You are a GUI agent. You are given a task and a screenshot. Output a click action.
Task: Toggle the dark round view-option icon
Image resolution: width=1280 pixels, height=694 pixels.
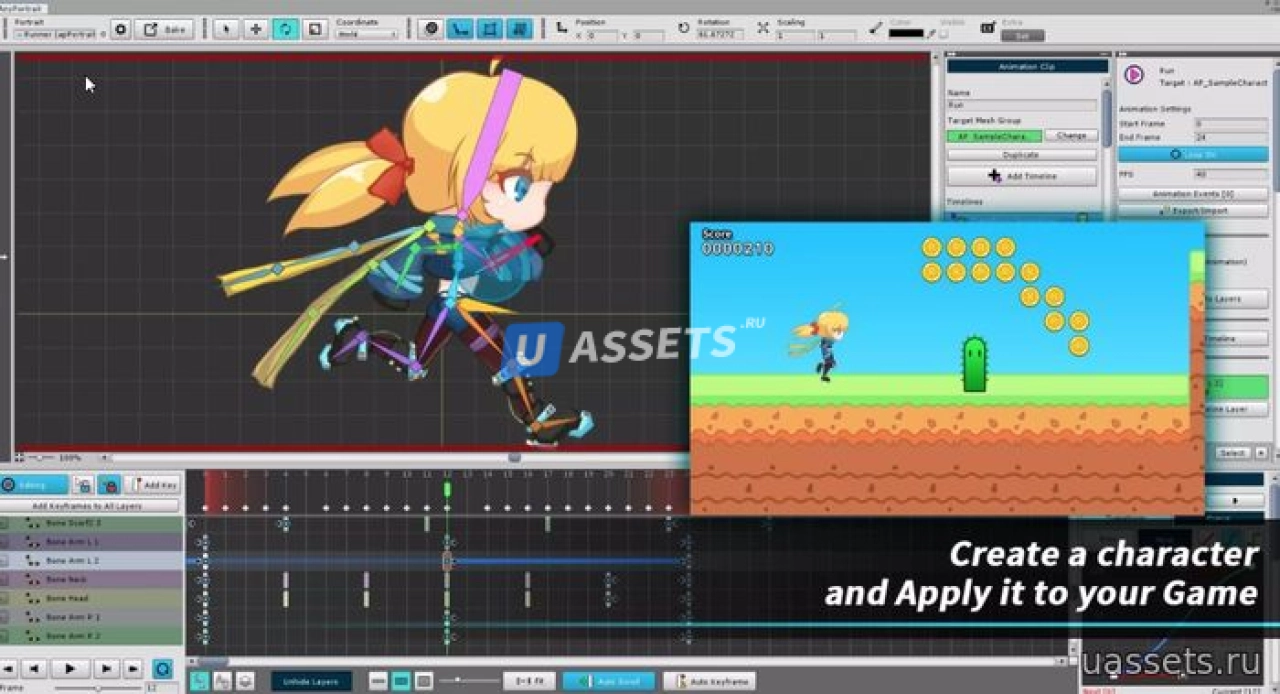click(x=431, y=29)
